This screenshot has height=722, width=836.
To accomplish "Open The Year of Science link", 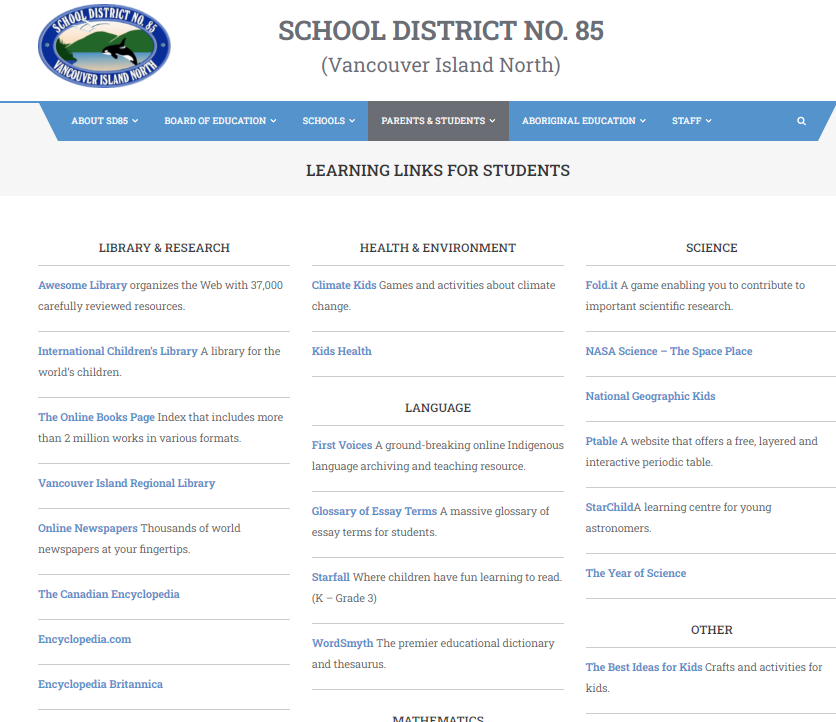I will click(x=636, y=574).
